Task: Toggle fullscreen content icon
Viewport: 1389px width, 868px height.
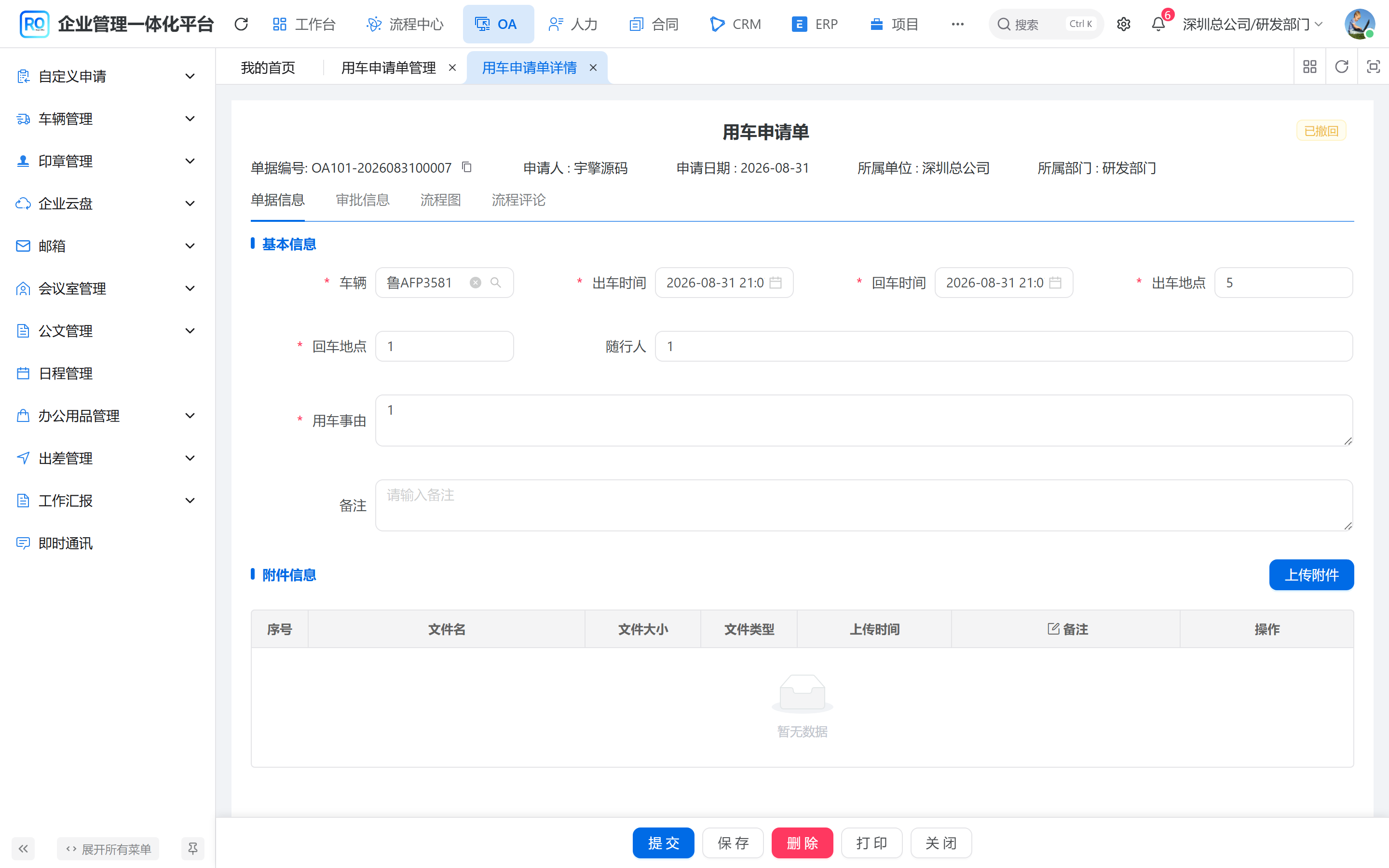Action: (1373, 67)
